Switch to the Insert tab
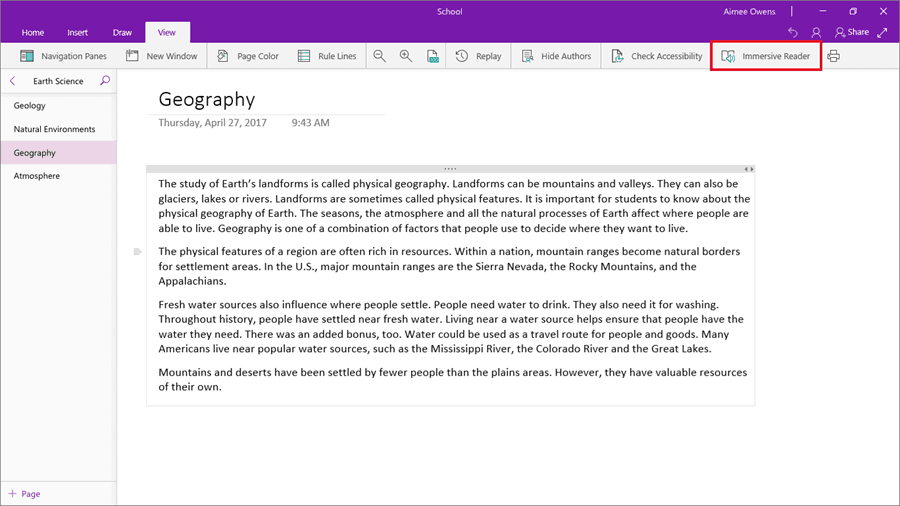This screenshot has height=506, width=900. (x=77, y=33)
